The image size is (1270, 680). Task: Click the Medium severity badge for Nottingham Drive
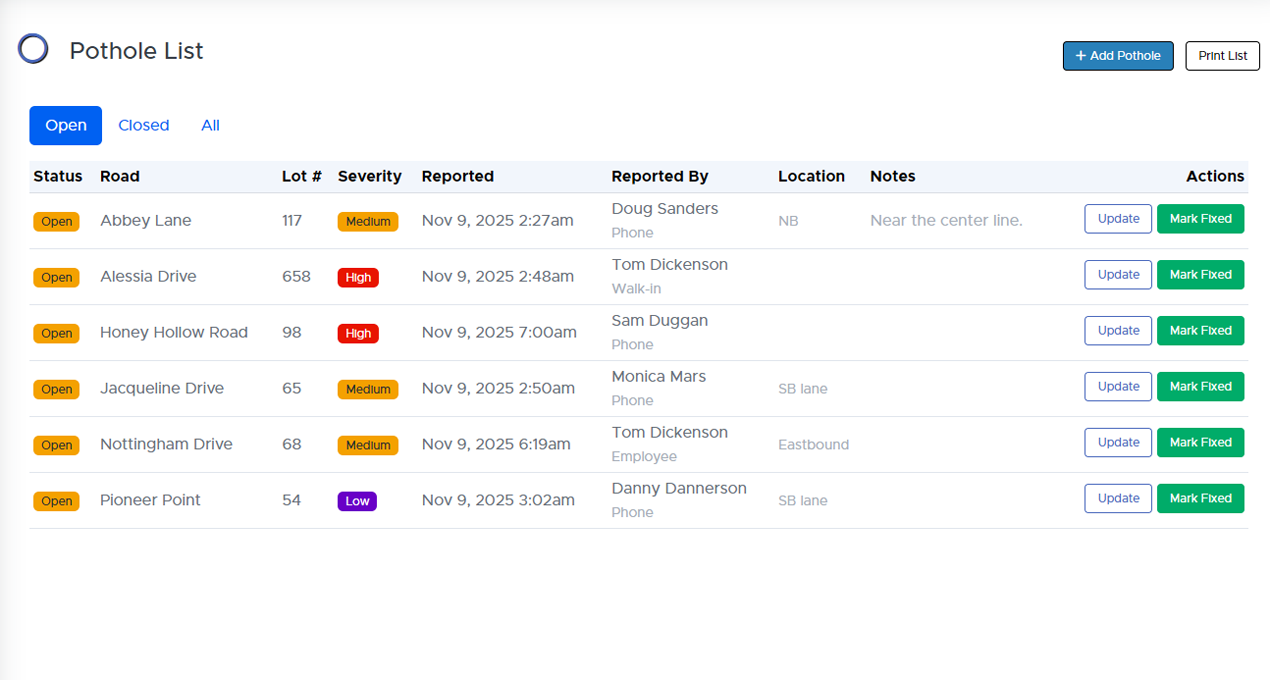pos(368,446)
